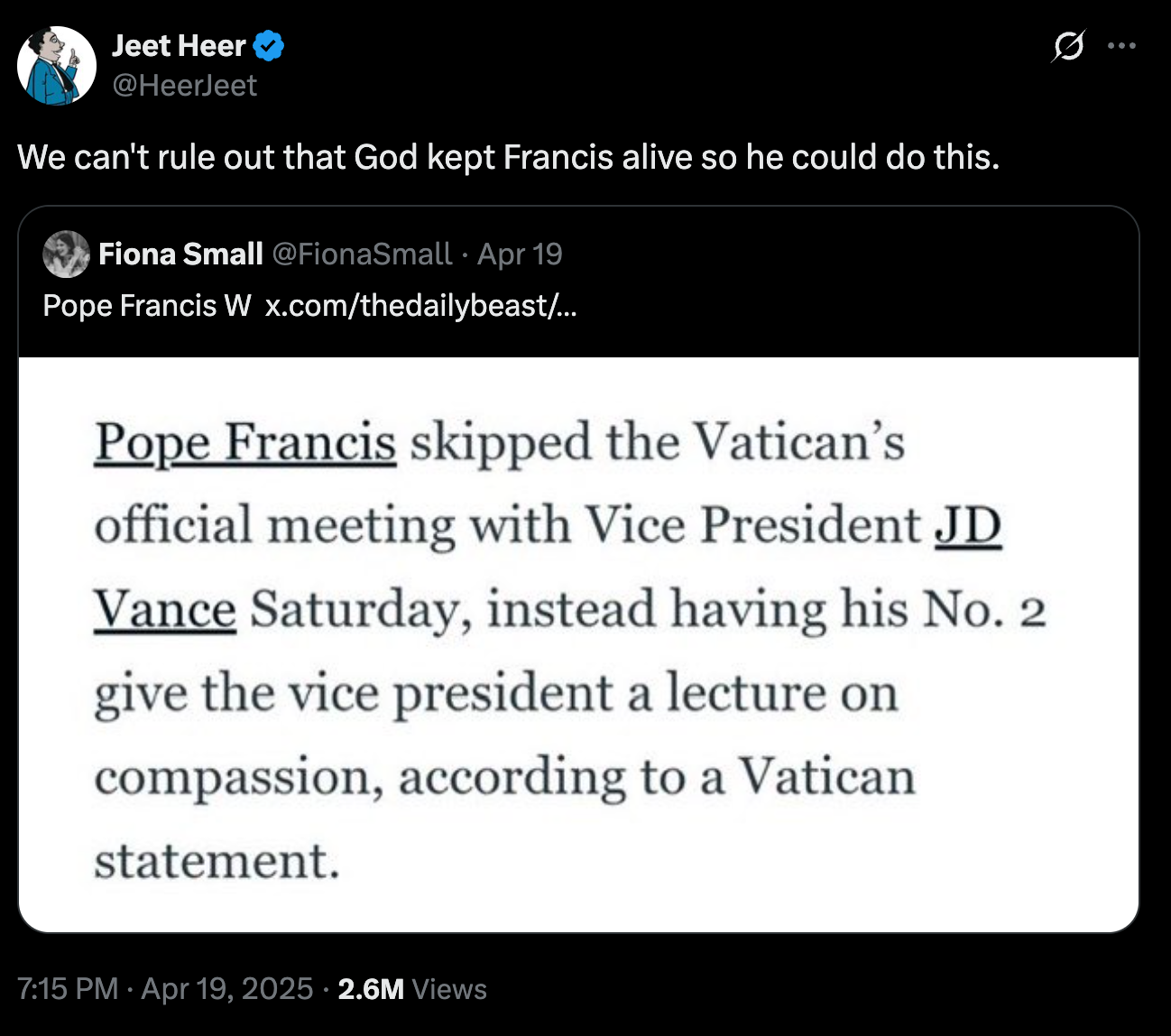Click the @FionaSmall handle

359,254
